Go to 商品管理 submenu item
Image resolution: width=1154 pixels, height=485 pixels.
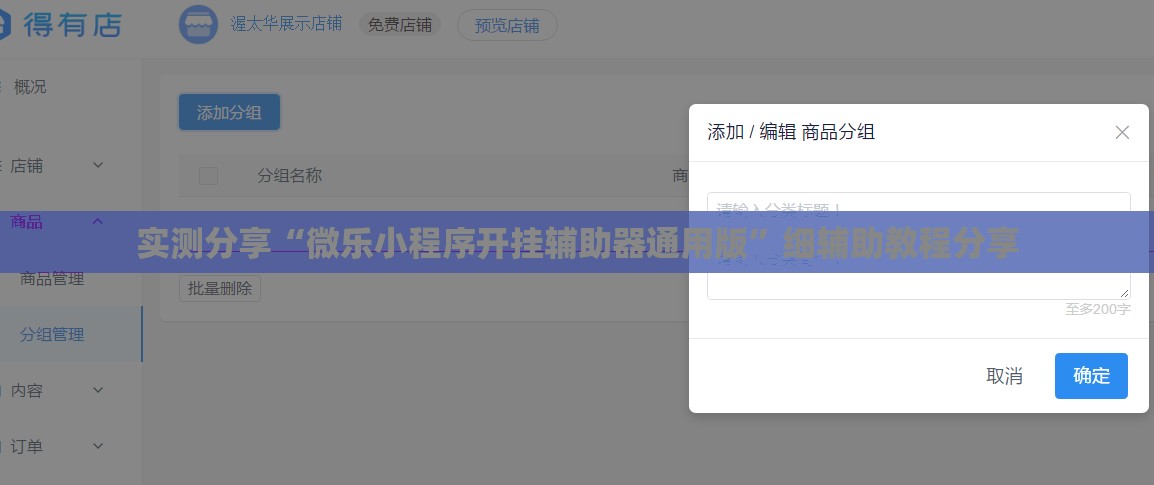[x=52, y=278]
